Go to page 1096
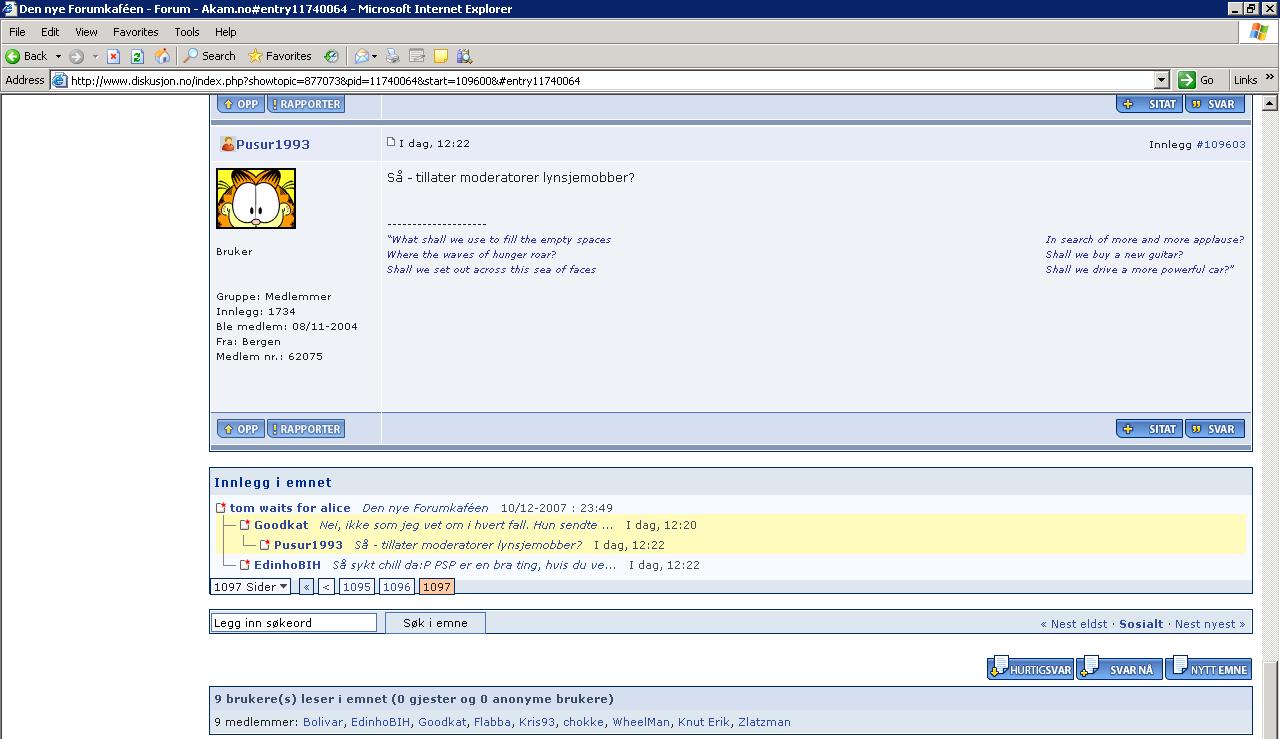Viewport: 1280px width, 739px height. (397, 587)
